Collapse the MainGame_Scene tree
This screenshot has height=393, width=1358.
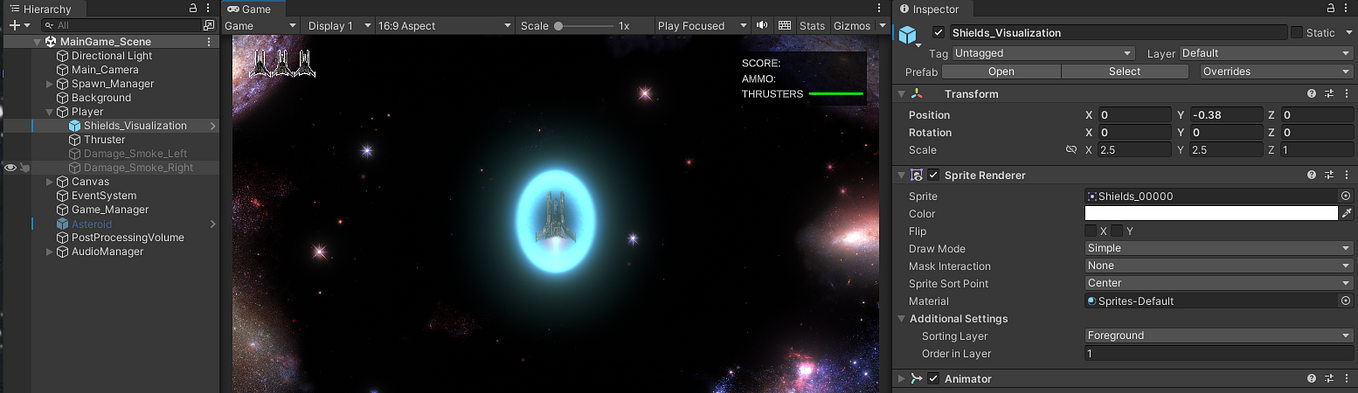click(x=37, y=42)
